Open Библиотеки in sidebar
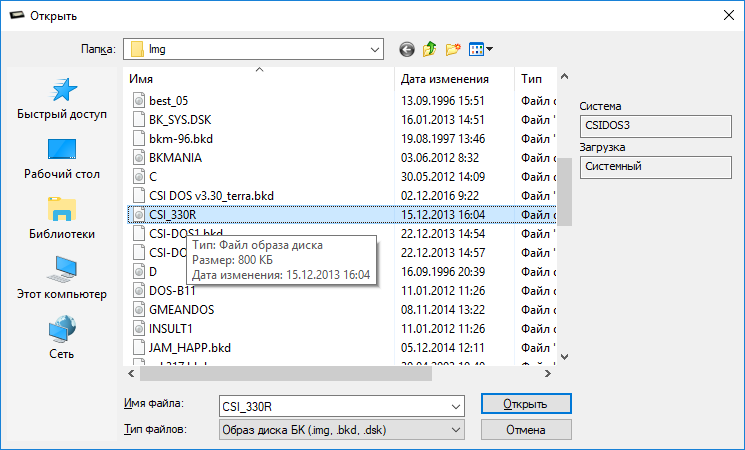The image size is (745, 450). point(62,219)
